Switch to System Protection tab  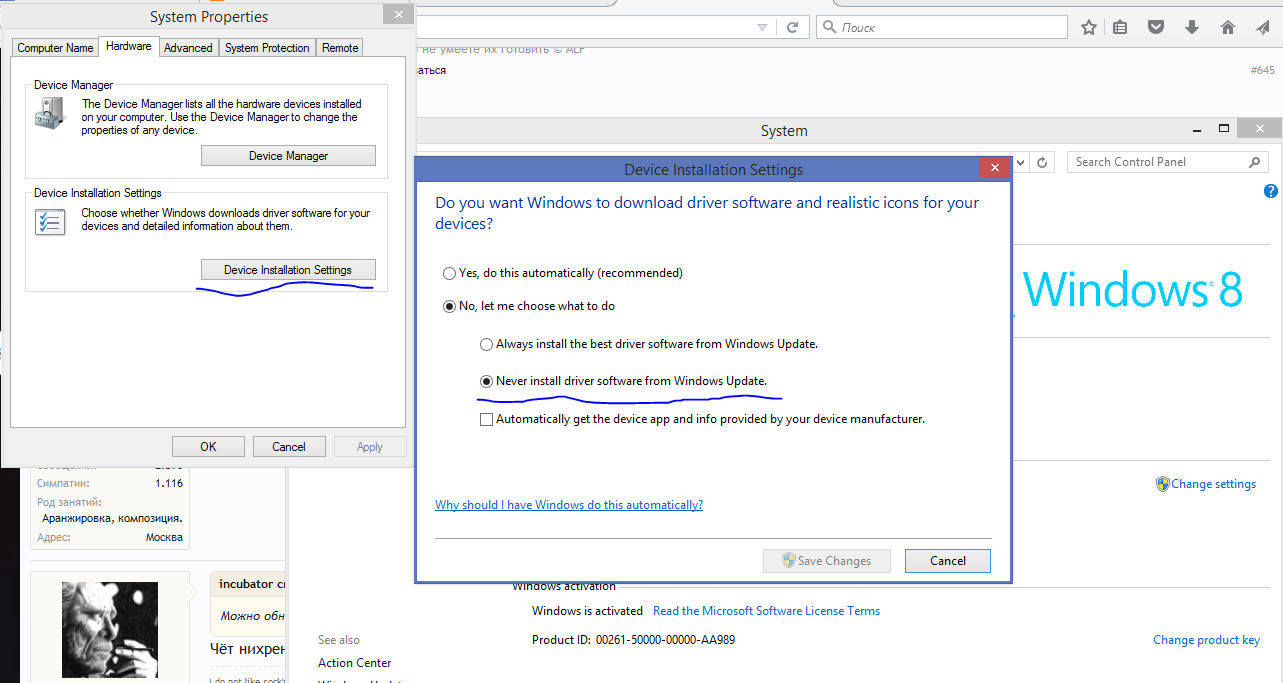(x=267, y=48)
